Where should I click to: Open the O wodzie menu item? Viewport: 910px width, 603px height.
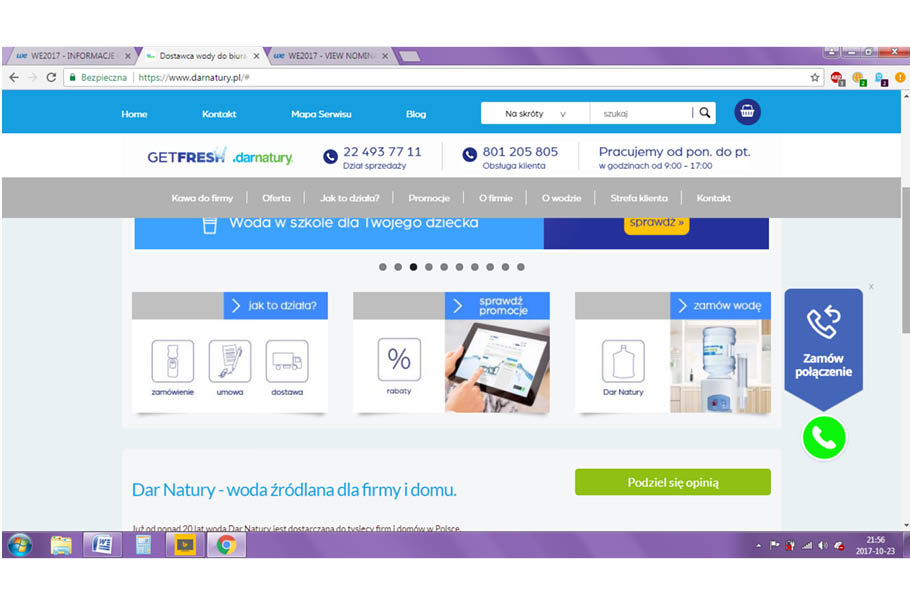tap(561, 198)
